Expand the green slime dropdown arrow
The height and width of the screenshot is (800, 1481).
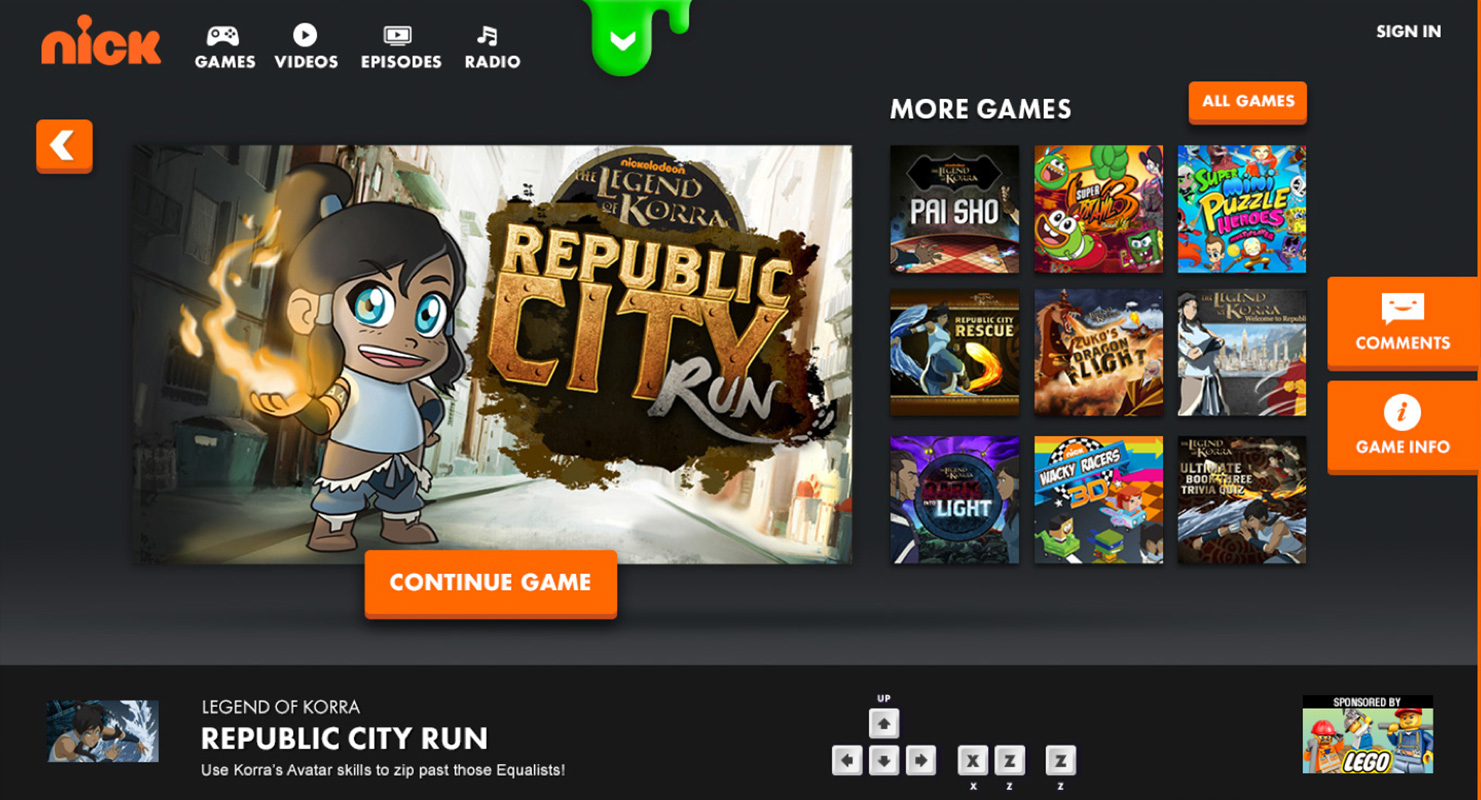622,42
